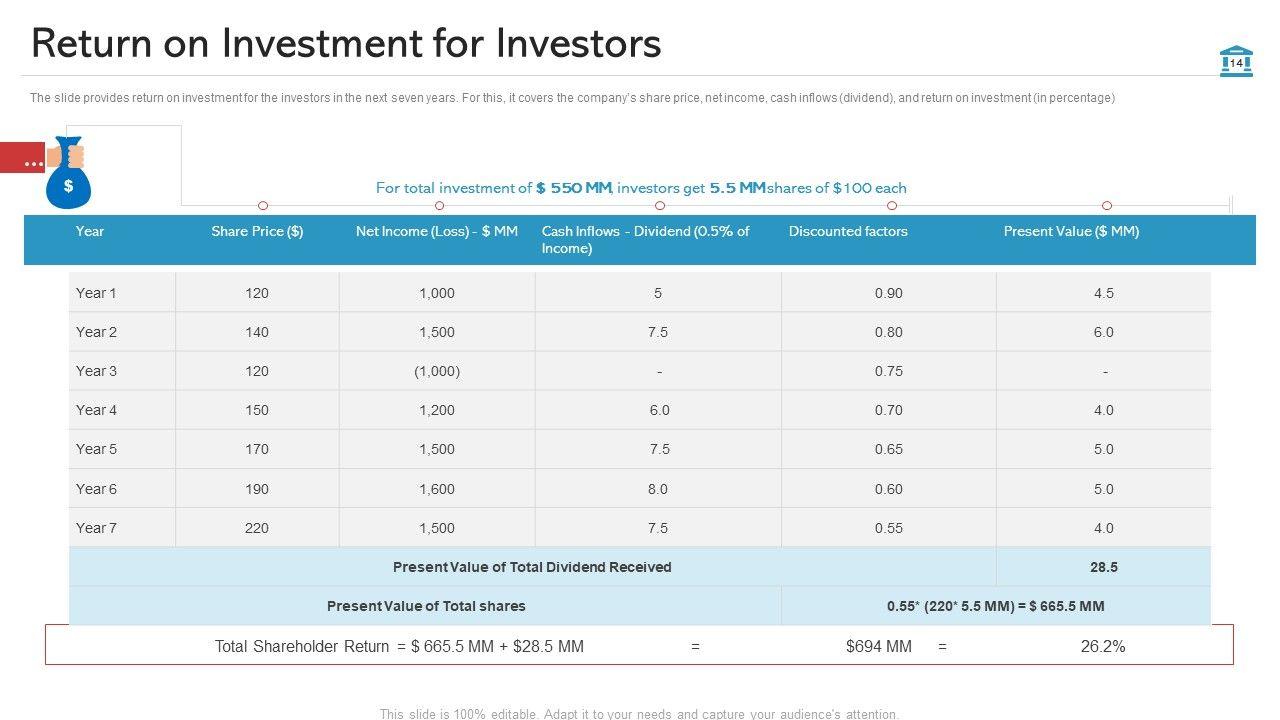Click the Year 1 row label
Viewport: 1280px width, 720px height.
96,293
